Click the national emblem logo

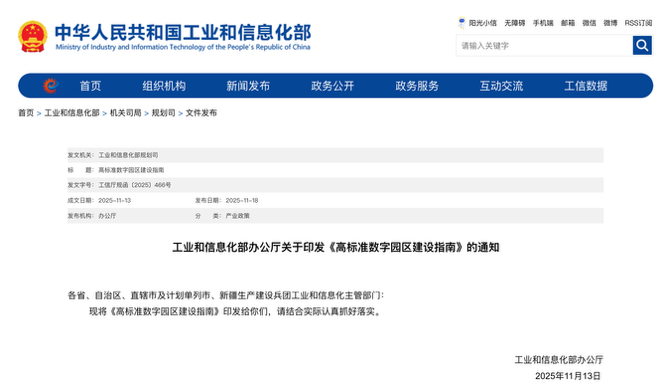(x=33, y=36)
